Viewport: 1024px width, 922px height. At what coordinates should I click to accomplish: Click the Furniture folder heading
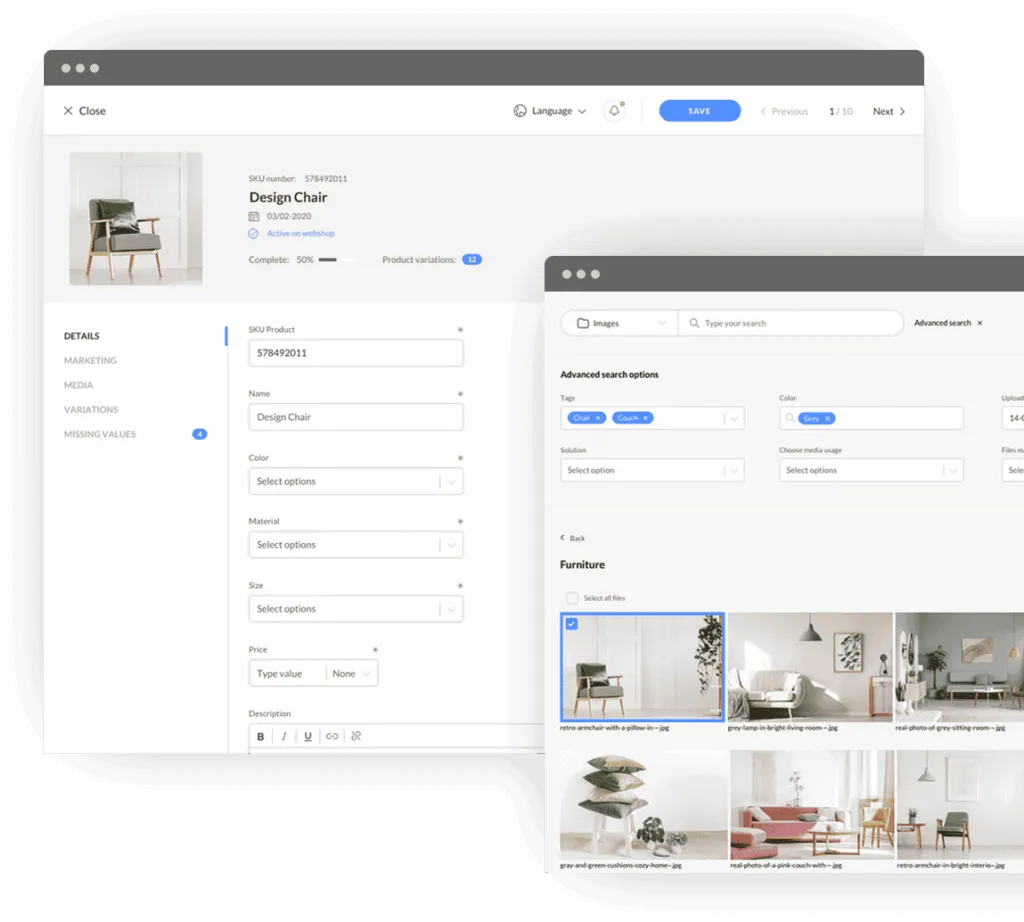[x=582, y=565]
